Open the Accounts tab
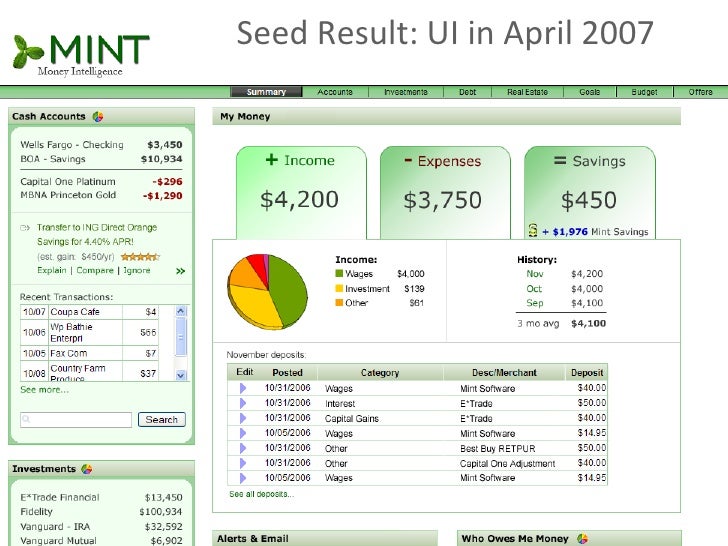 pyautogui.click(x=335, y=92)
